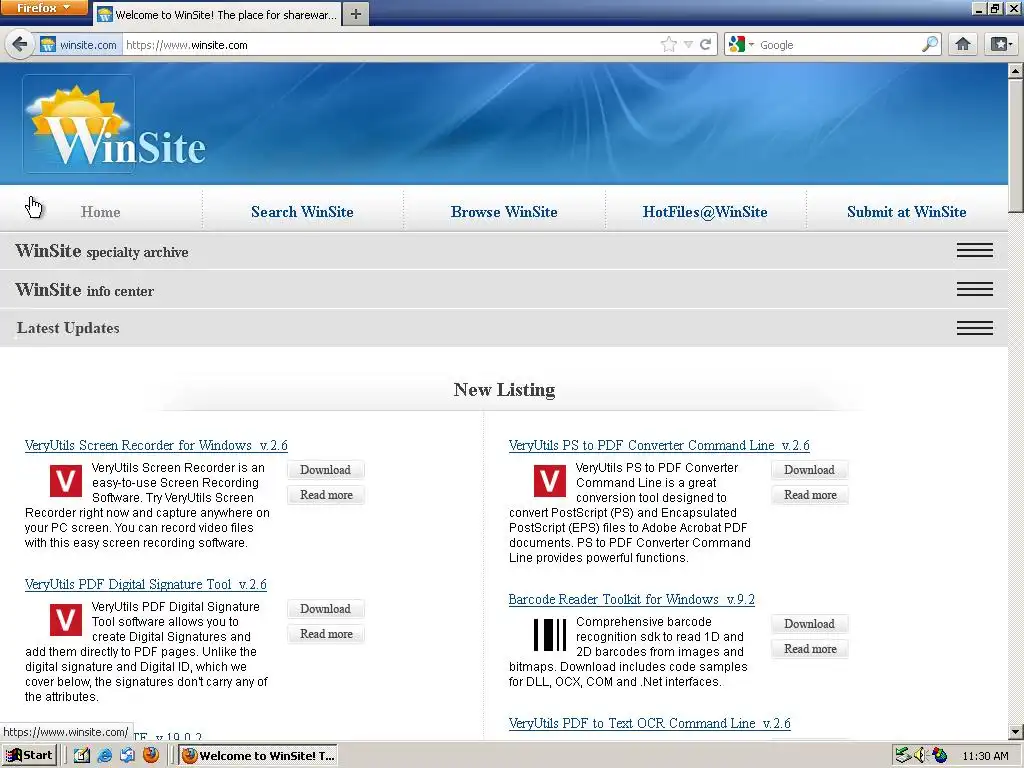Screen dimensions: 1024x768
Task: Open the URL history dropdown arrow
Action: [688, 44]
